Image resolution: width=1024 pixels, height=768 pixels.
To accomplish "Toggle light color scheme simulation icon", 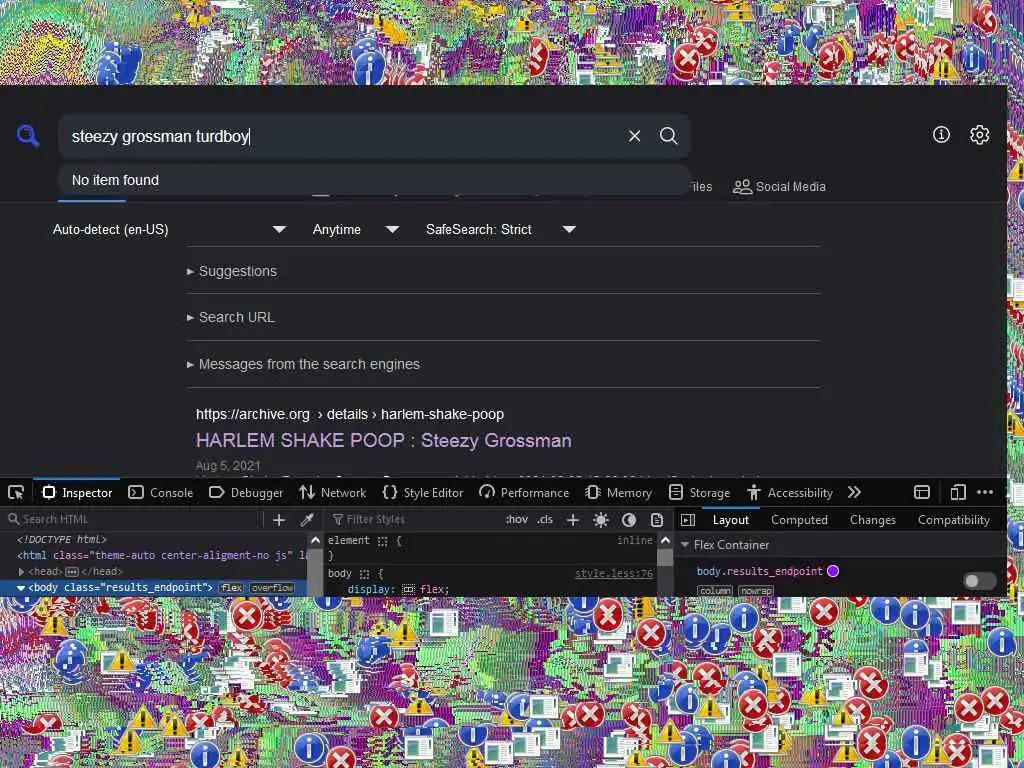I will click(x=601, y=520).
